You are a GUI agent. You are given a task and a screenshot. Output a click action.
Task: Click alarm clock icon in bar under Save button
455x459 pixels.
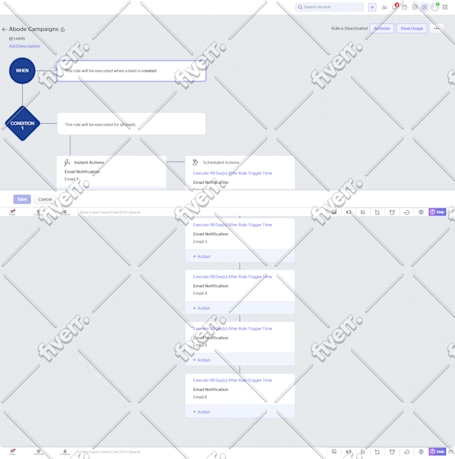click(392, 212)
